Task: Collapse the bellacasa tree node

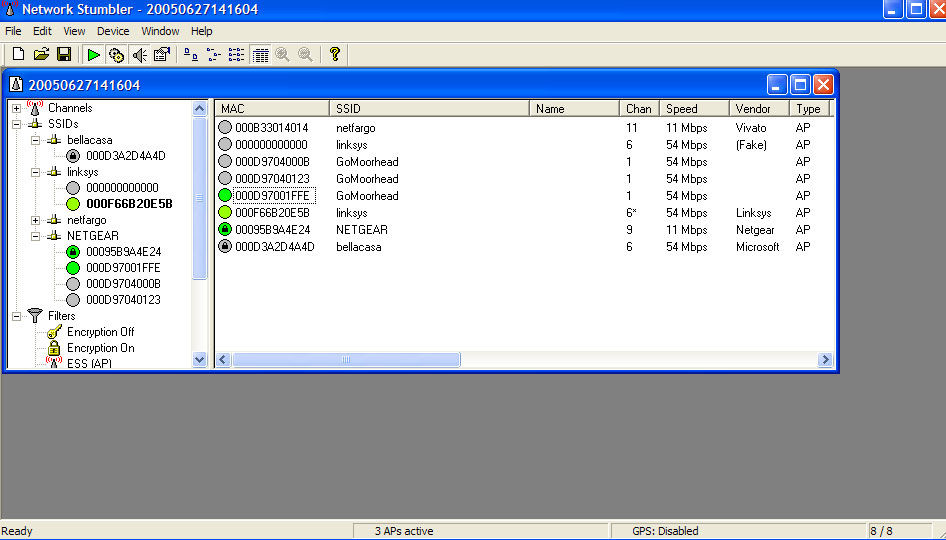Action: [x=36, y=140]
